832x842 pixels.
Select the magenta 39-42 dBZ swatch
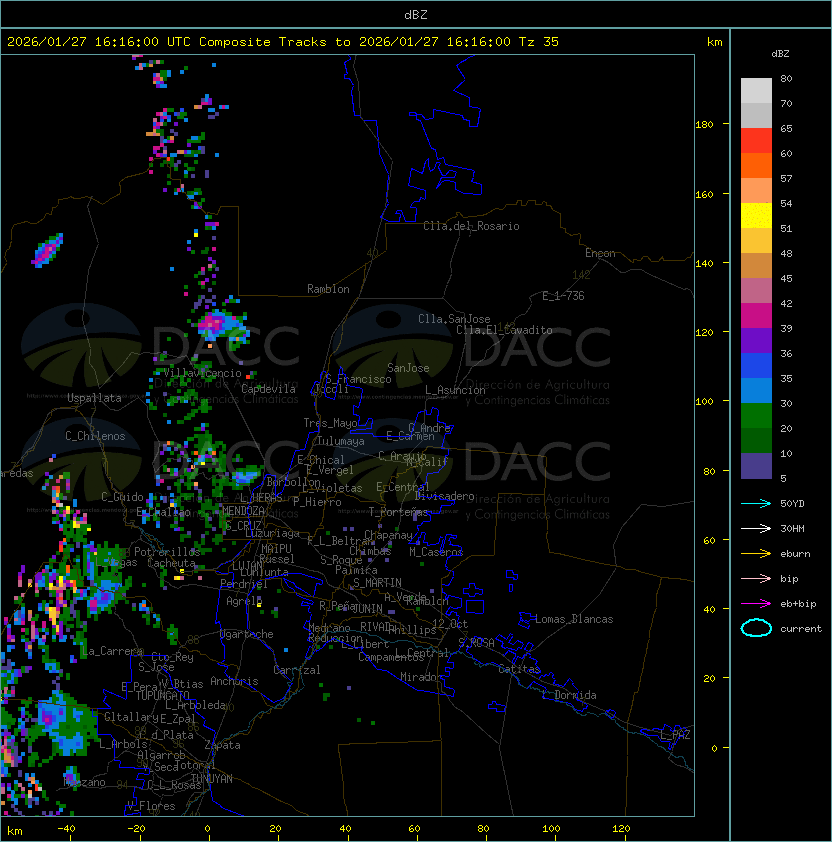pos(756,316)
